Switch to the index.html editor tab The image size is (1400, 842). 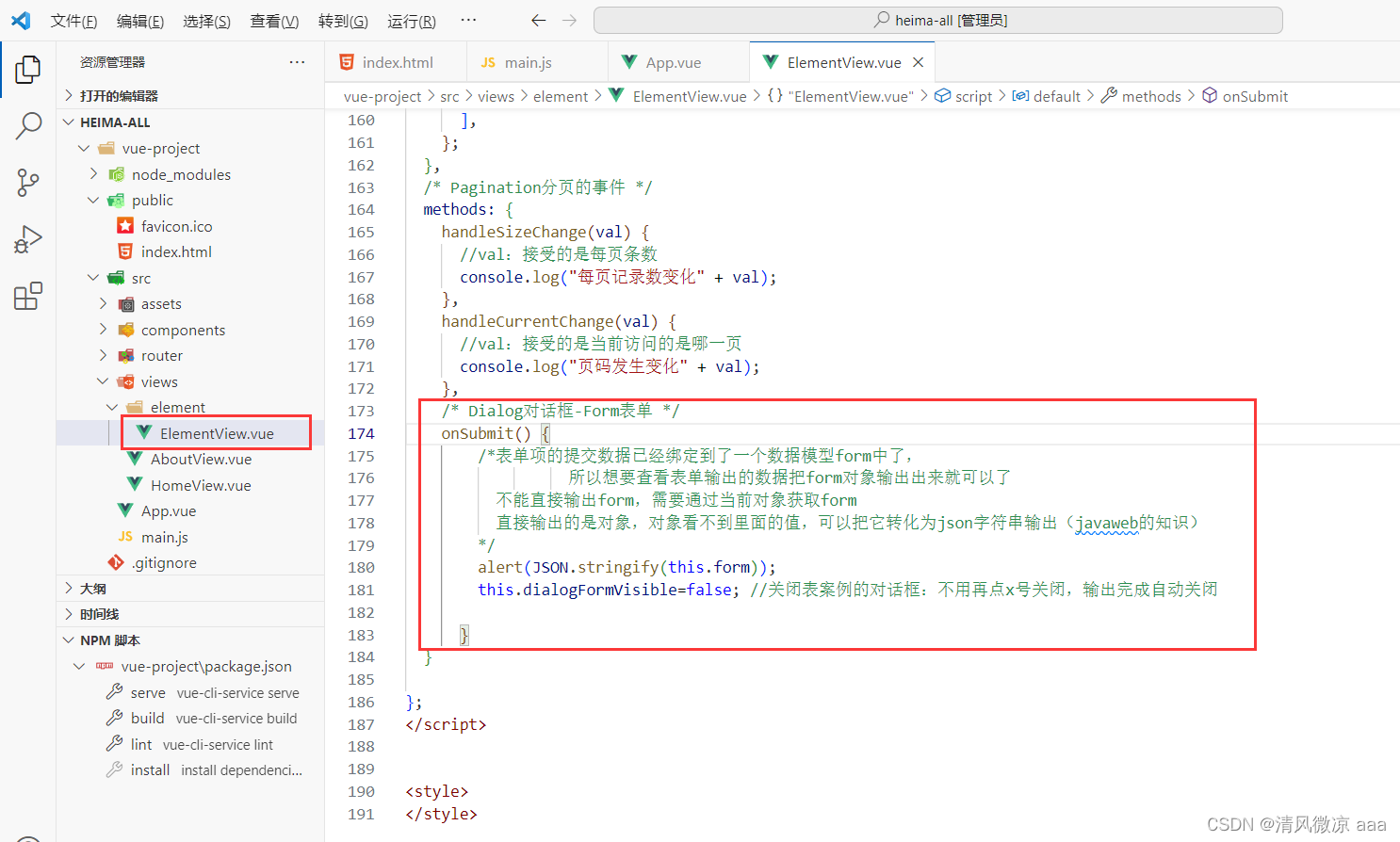coord(396,62)
